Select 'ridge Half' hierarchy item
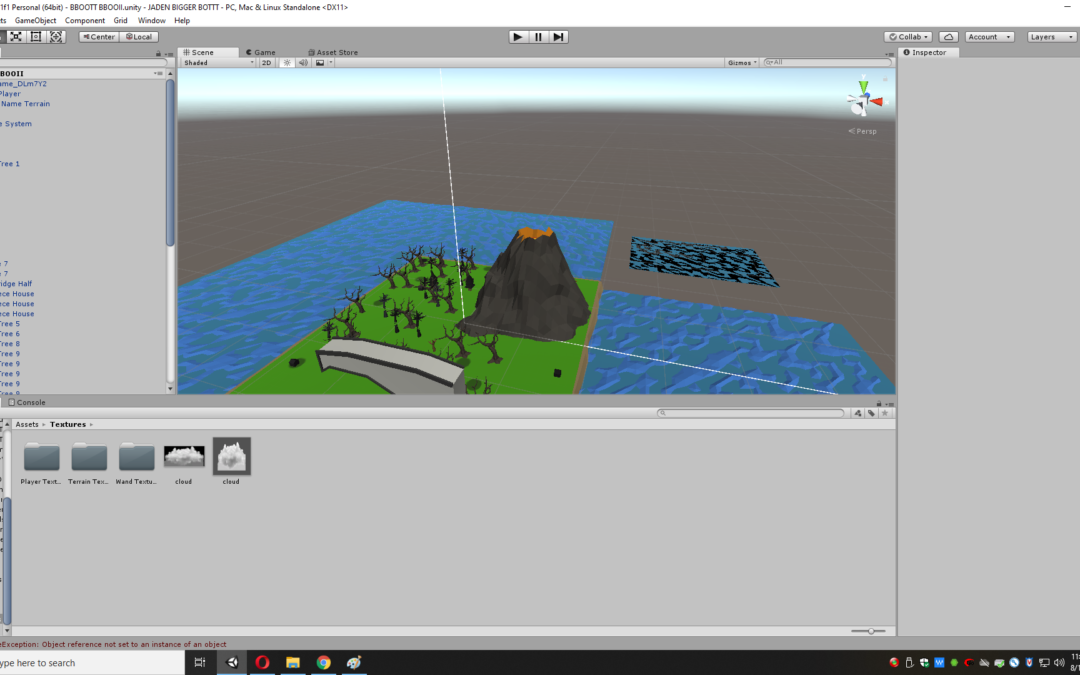Image resolution: width=1080 pixels, height=675 pixels. coord(16,284)
